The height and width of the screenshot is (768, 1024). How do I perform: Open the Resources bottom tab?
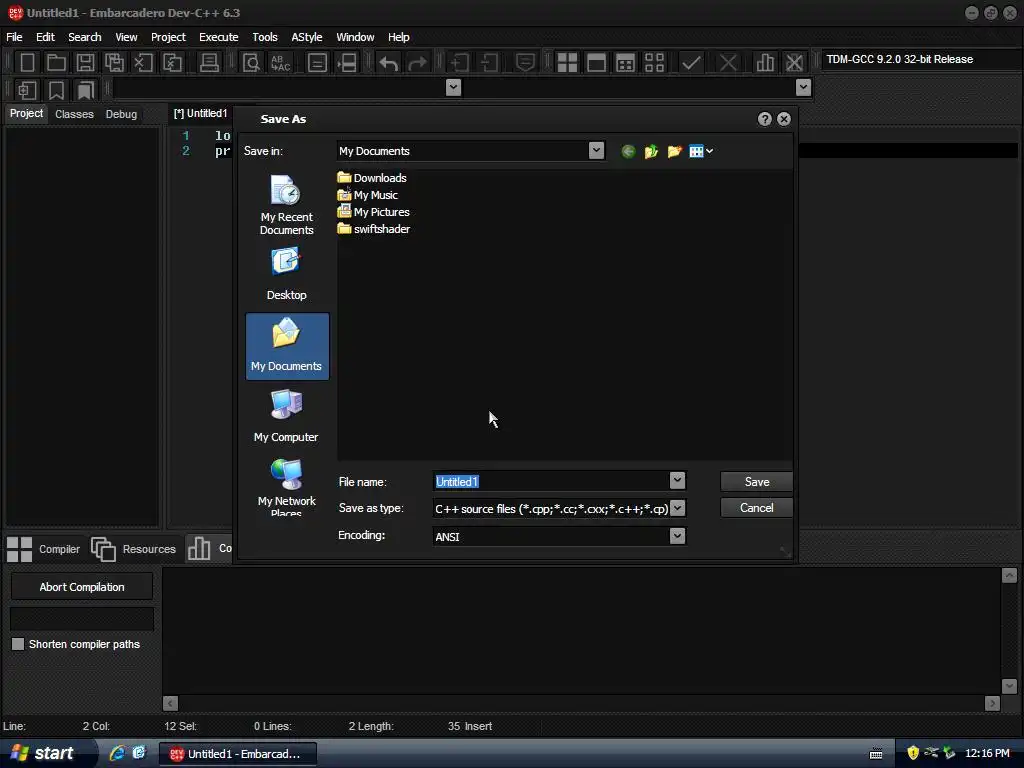coord(135,549)
